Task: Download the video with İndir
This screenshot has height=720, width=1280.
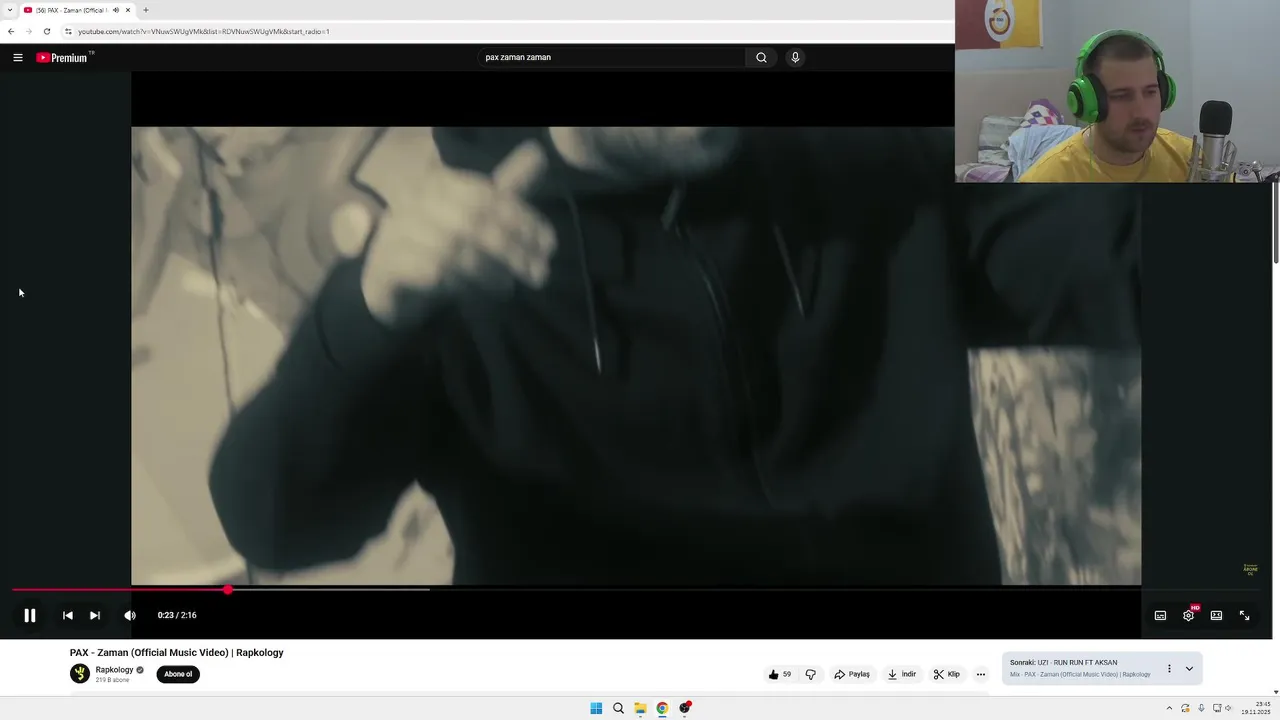Action: (x=902, y=674)
